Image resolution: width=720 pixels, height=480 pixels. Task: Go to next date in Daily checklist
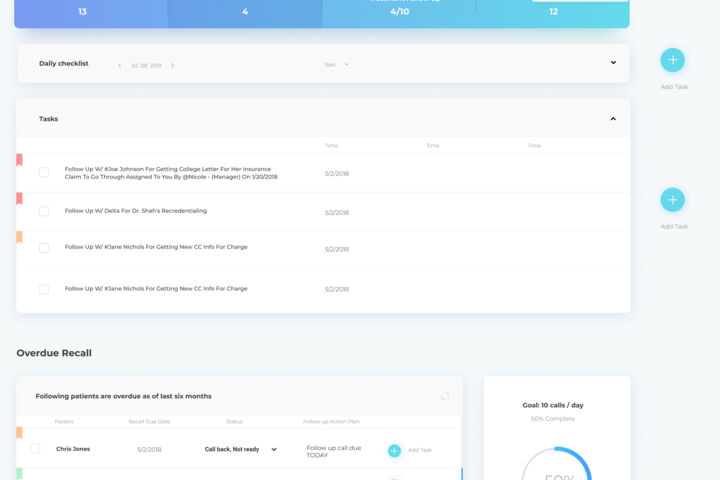pos(172,66)
